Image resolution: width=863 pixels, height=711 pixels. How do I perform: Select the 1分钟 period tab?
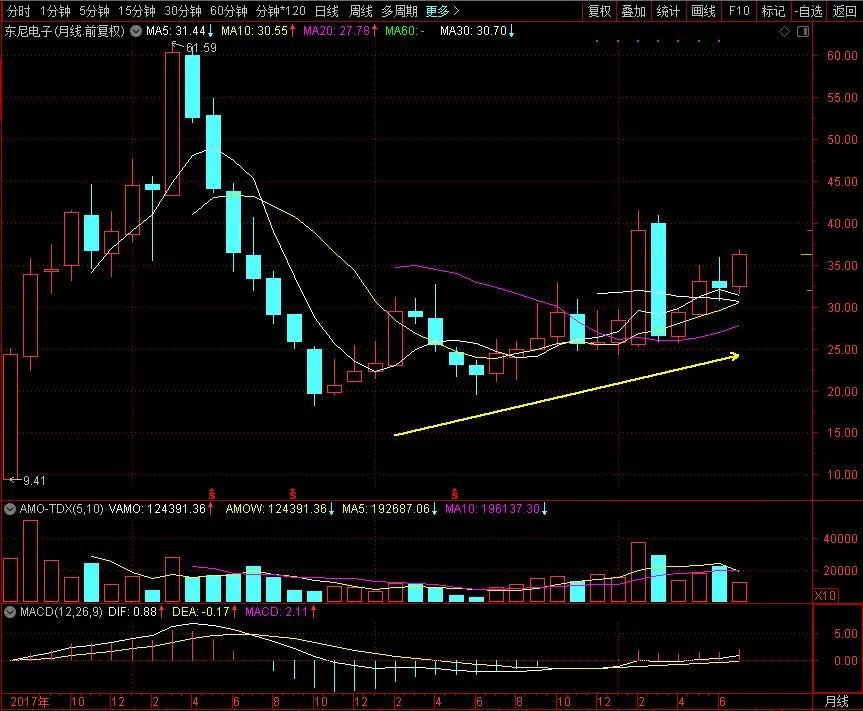tap(54, 11)
